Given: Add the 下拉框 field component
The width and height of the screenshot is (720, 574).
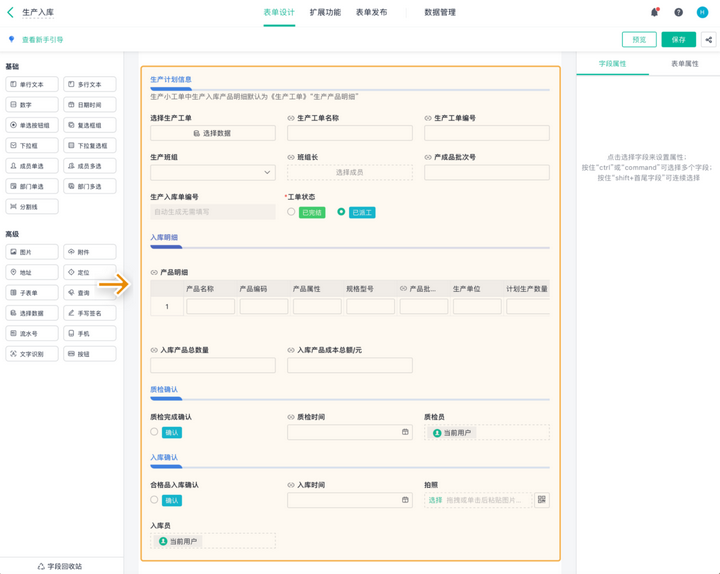Looking at the screenshot, I should click(x=32, y=146).
